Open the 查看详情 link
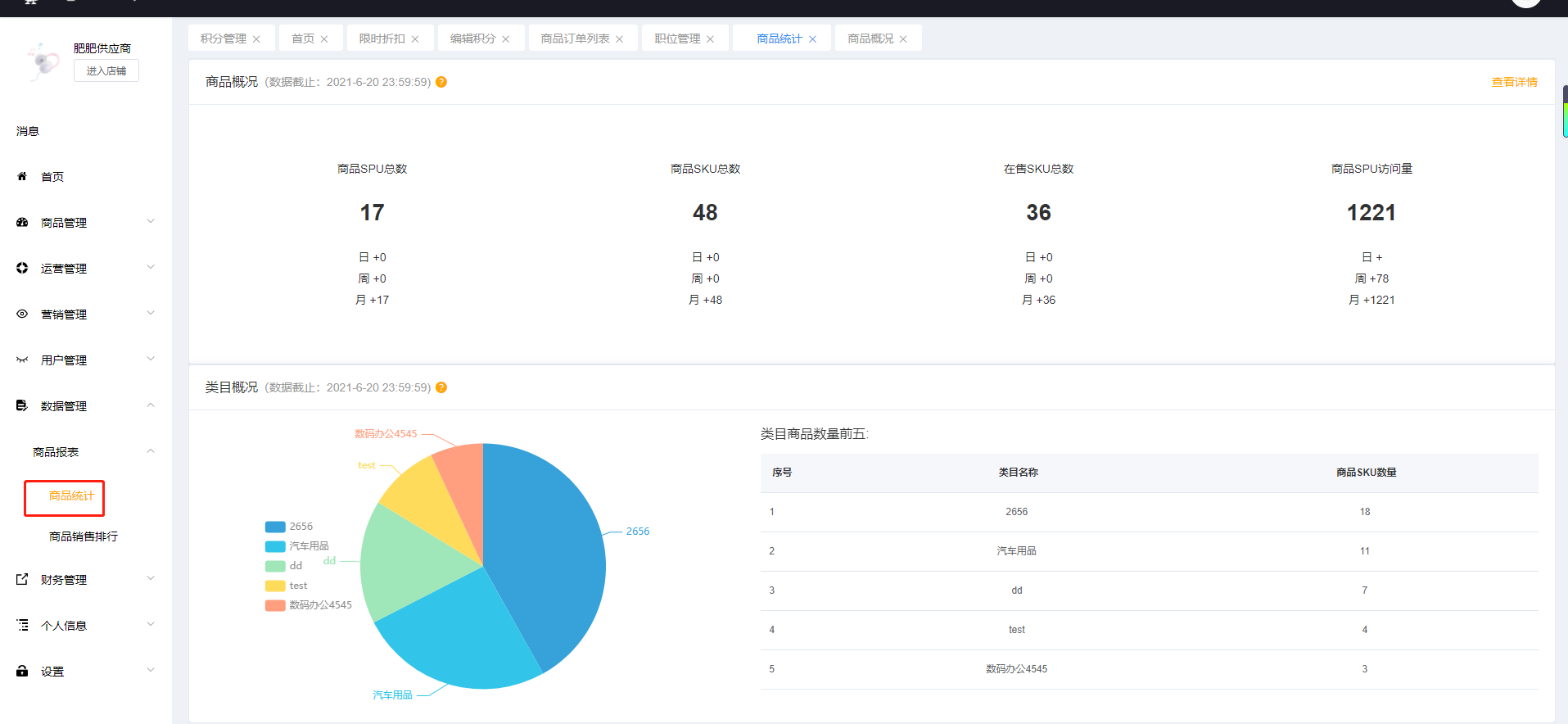The image size is (1568, 724). point(1514,82)
